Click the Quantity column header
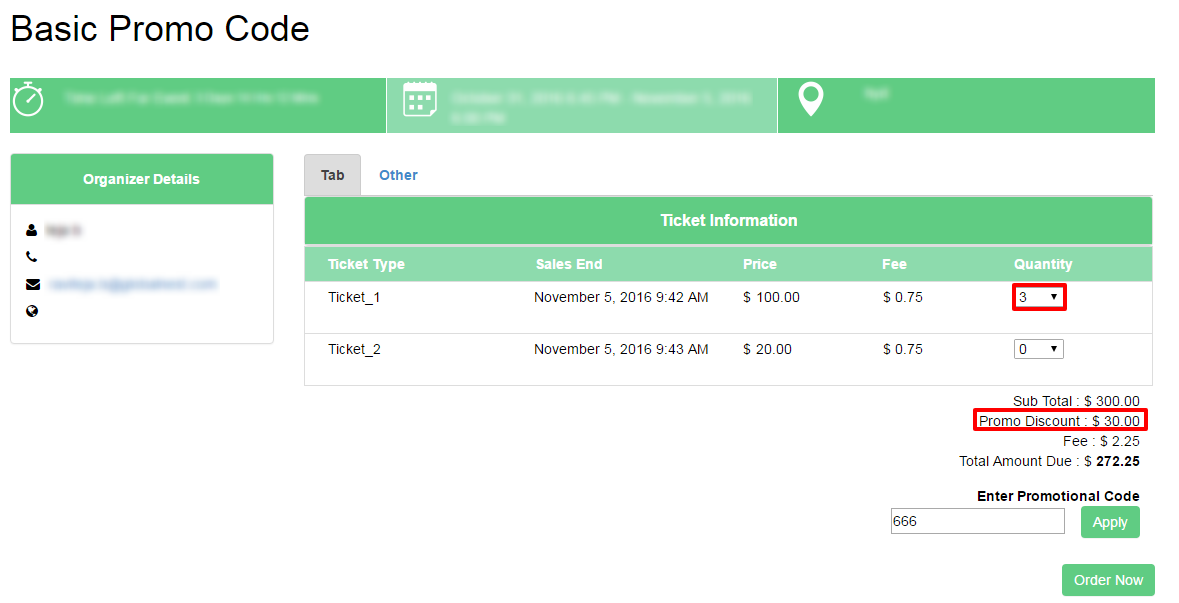 pyautogui.click(x=1043, y=264)
